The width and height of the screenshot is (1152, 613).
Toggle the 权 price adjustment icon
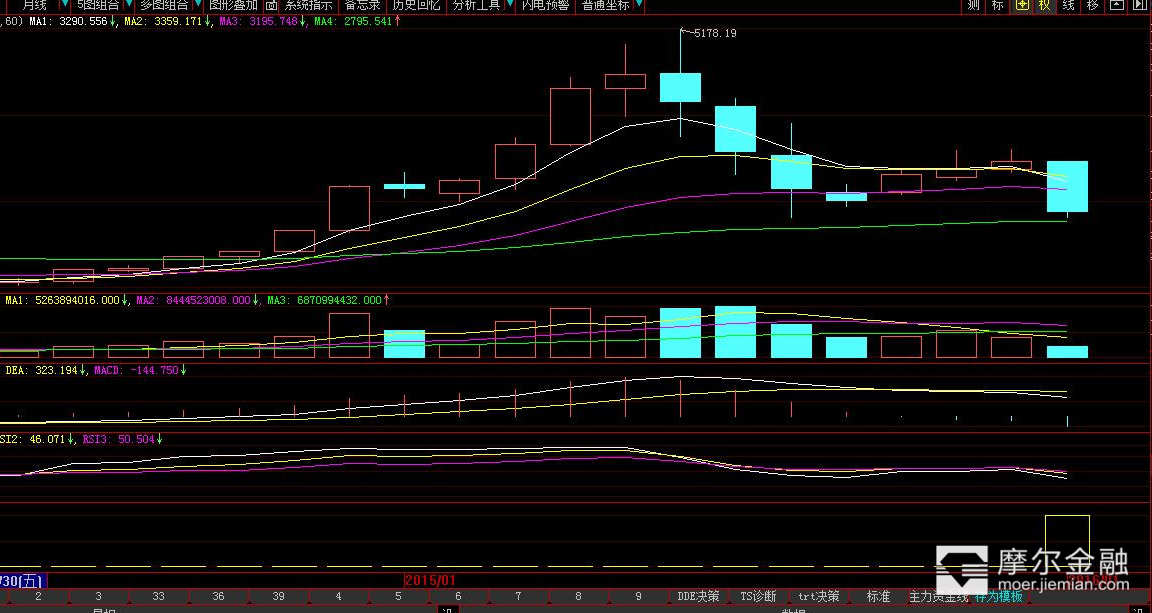pyautogui.click(x=1044, y=5)
